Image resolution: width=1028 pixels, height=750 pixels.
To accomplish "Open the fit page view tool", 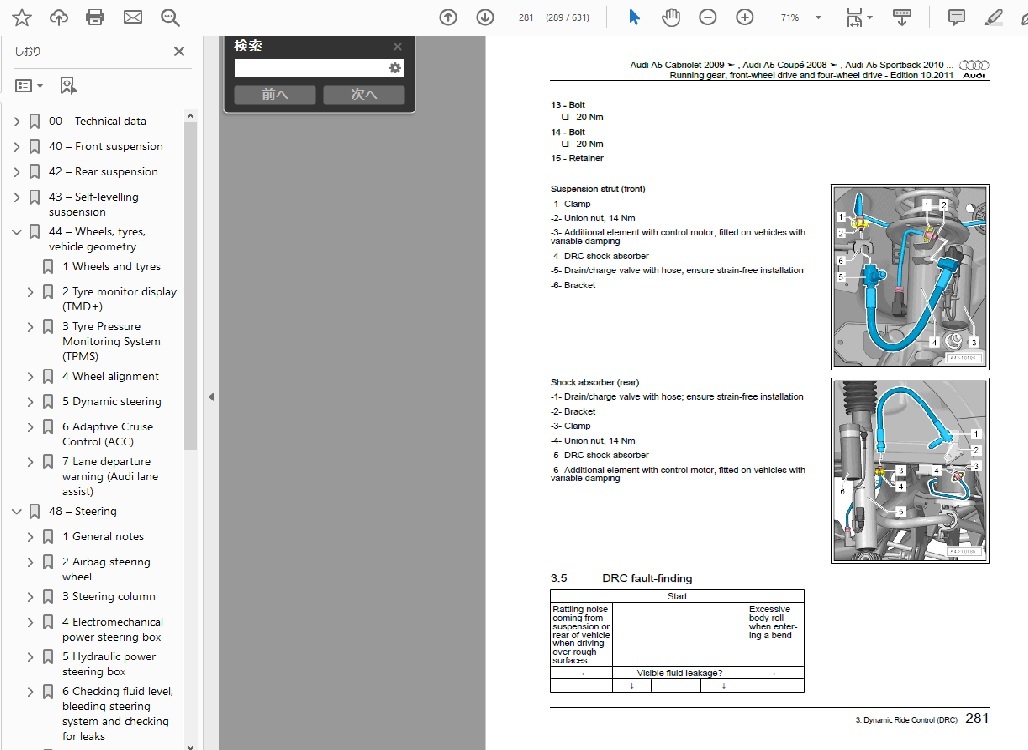I will (x=854, y=18).
